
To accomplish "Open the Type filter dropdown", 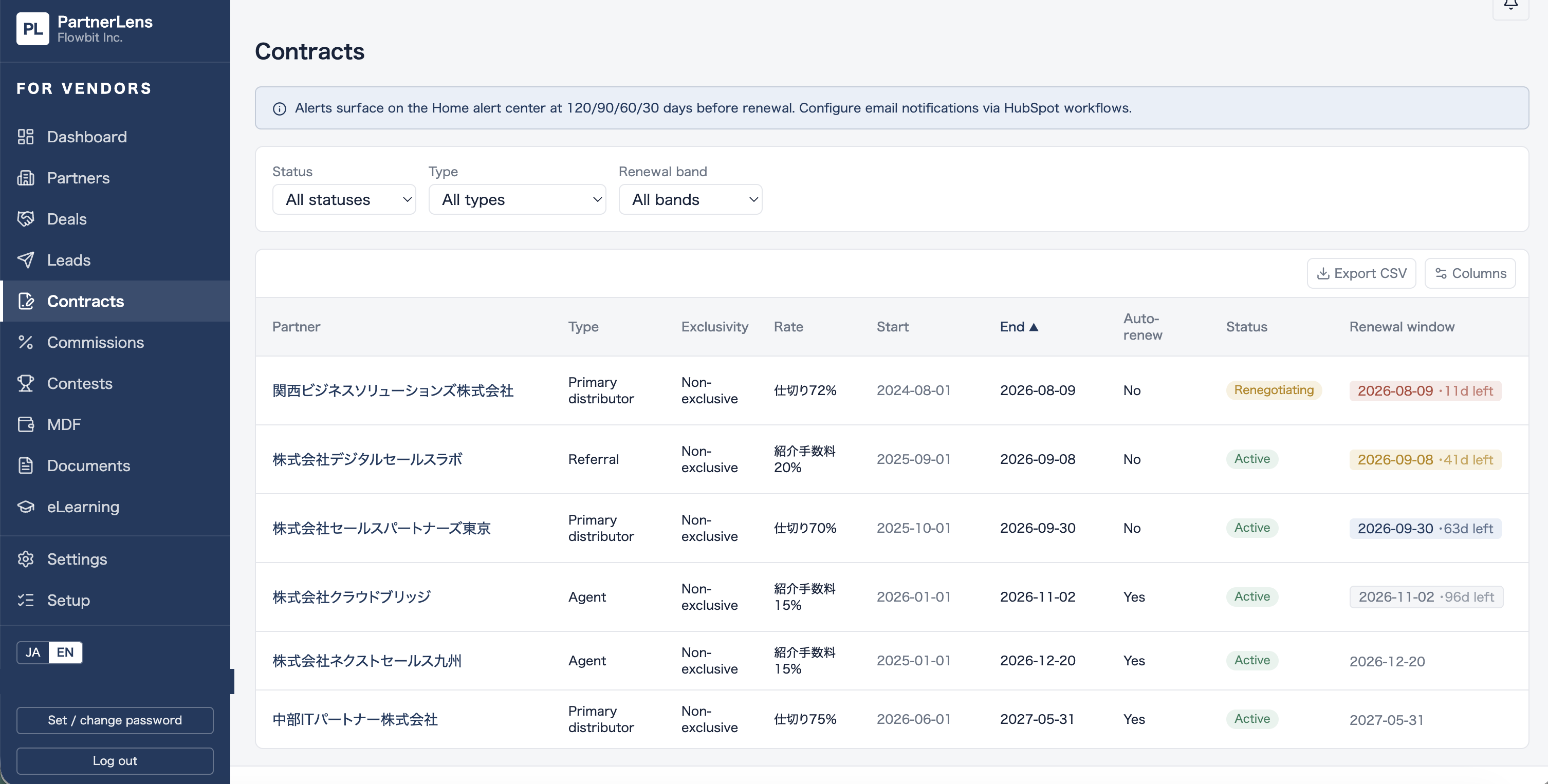I will click(x=518, y=199).
